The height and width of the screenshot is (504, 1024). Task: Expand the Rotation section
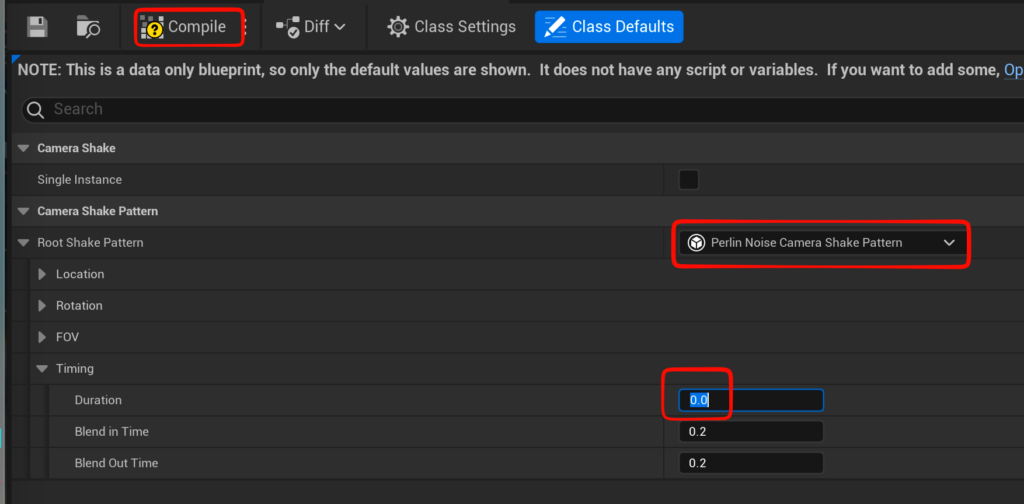[x=42, y=306]
